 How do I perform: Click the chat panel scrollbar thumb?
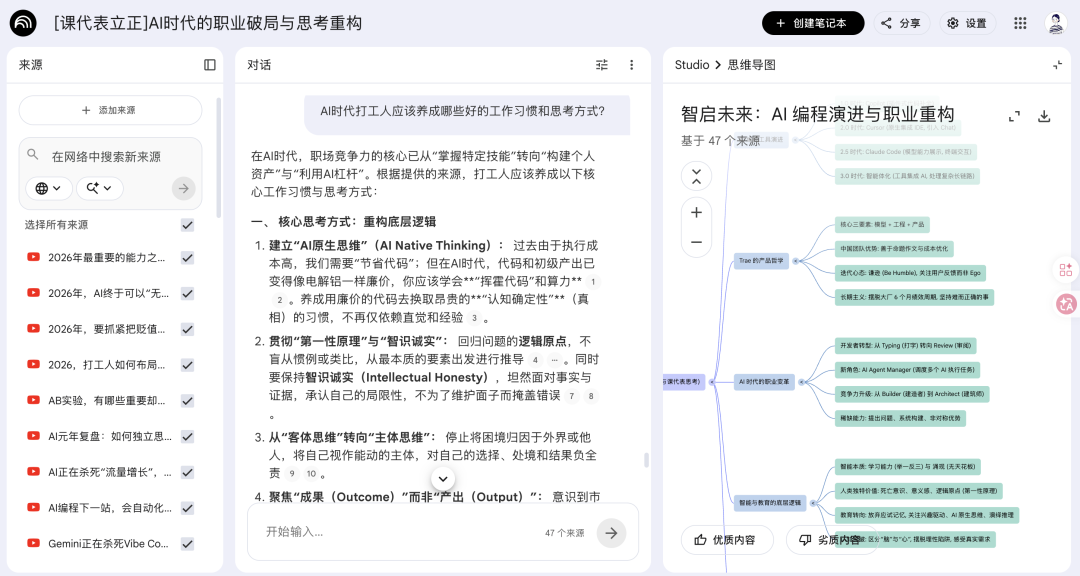click(646, 460)
